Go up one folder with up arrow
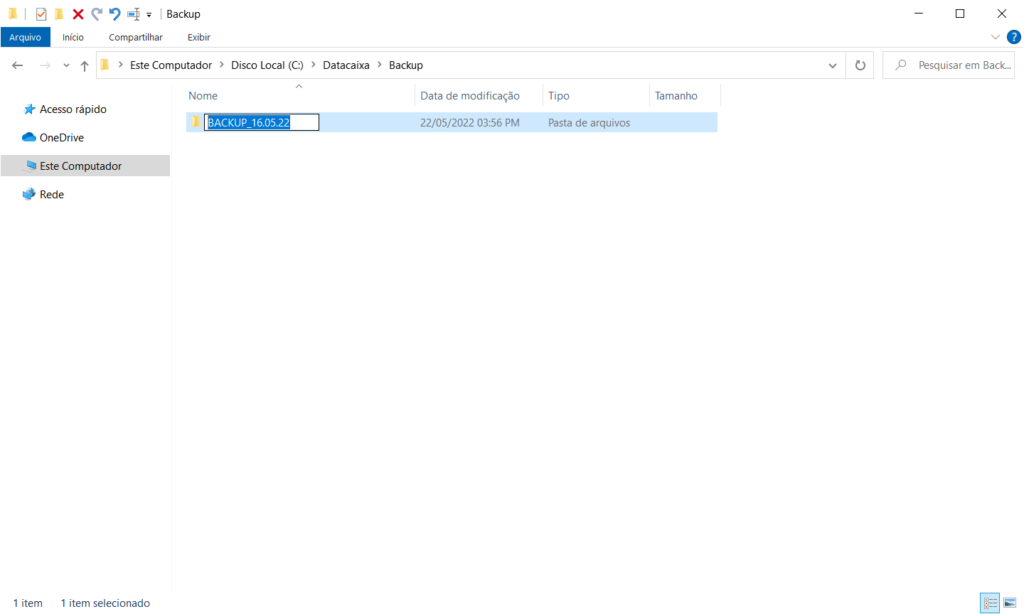The height and width of the screenshot is (614, 1024). coord(85,65)
